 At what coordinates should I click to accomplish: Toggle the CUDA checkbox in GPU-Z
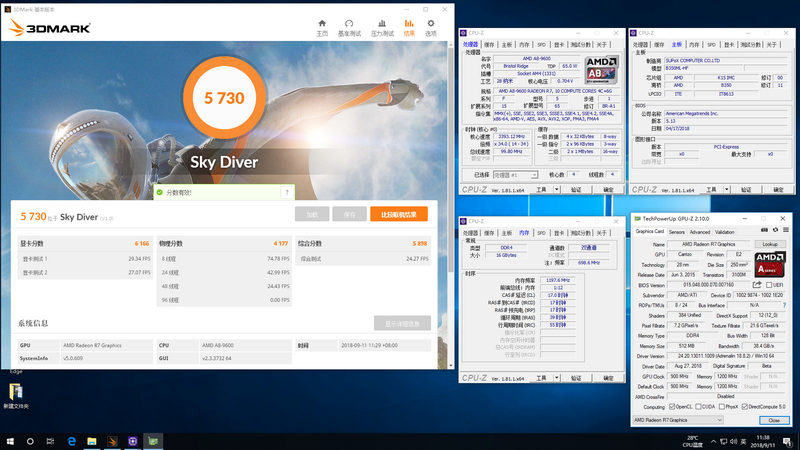pos(698,407)
